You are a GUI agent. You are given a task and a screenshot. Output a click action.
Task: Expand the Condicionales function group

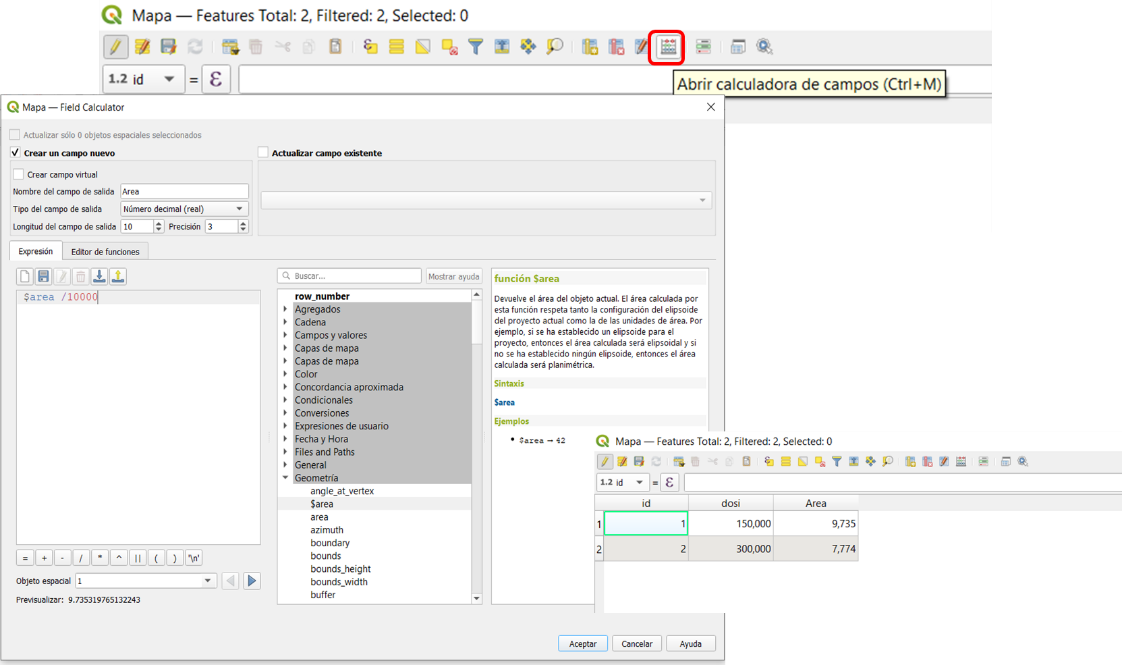(x=285, y=400)
